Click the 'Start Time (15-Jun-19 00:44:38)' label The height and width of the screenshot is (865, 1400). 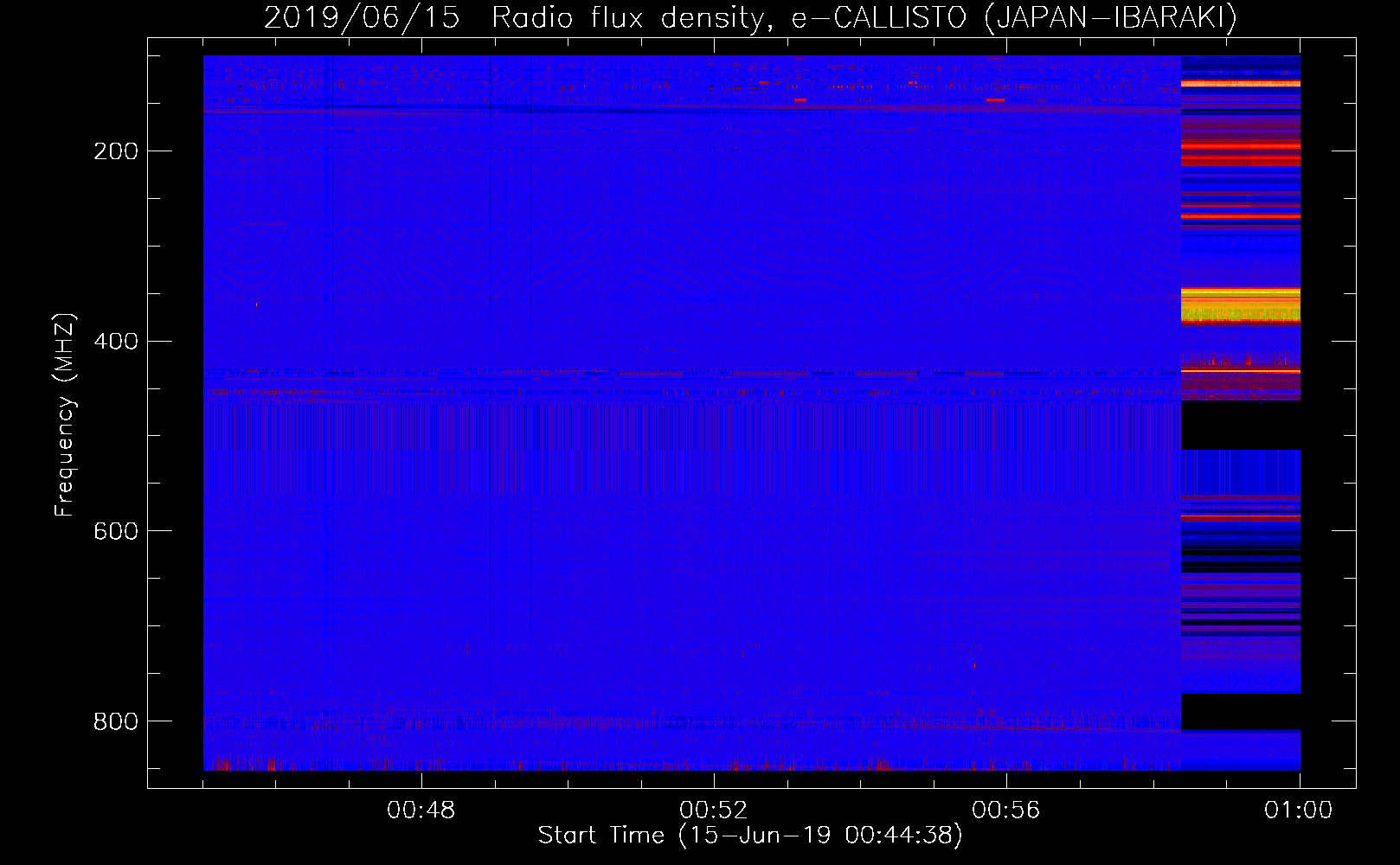750,836
